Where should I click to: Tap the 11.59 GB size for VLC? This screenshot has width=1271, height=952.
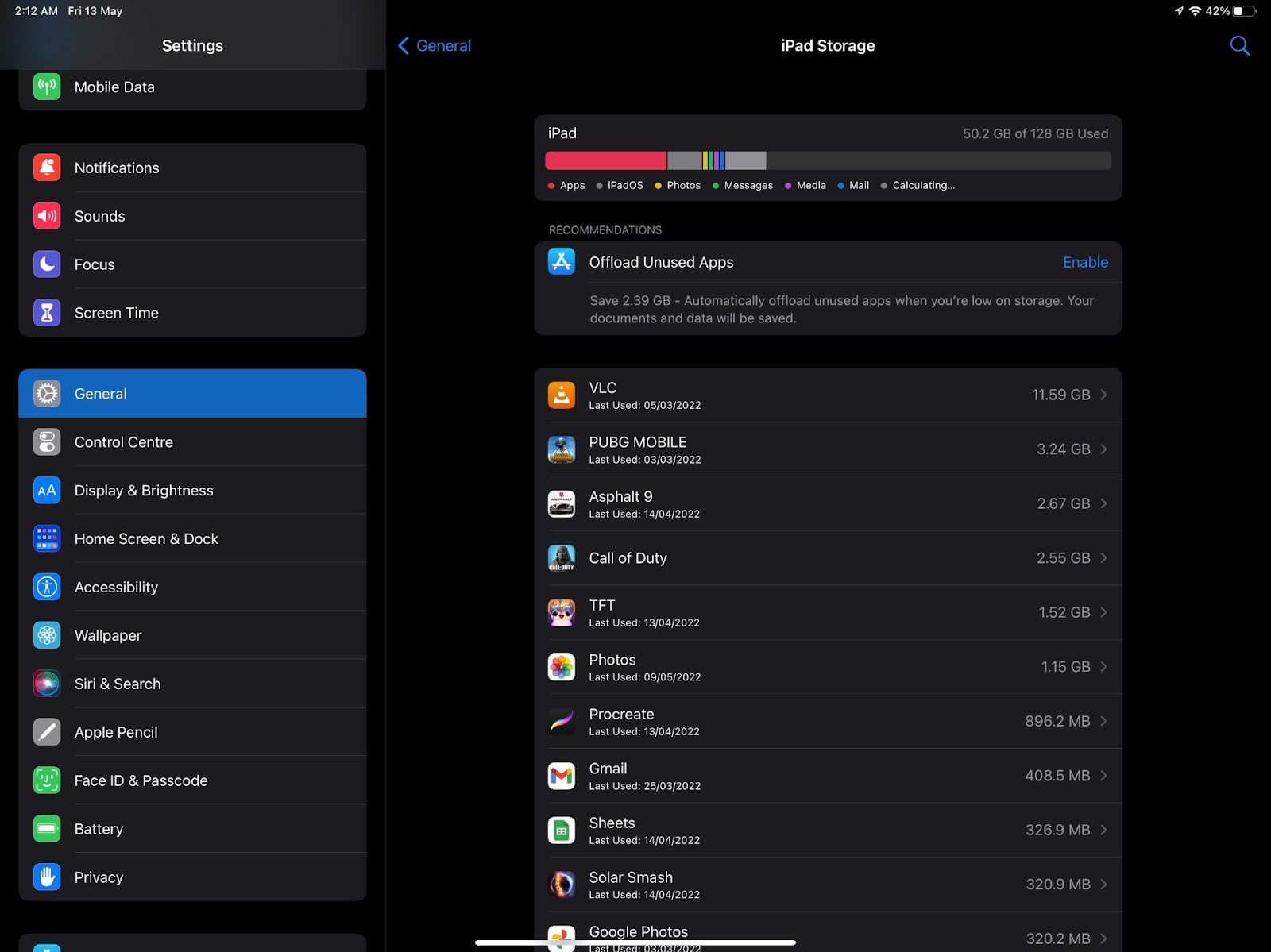(x=1060, y=395)
